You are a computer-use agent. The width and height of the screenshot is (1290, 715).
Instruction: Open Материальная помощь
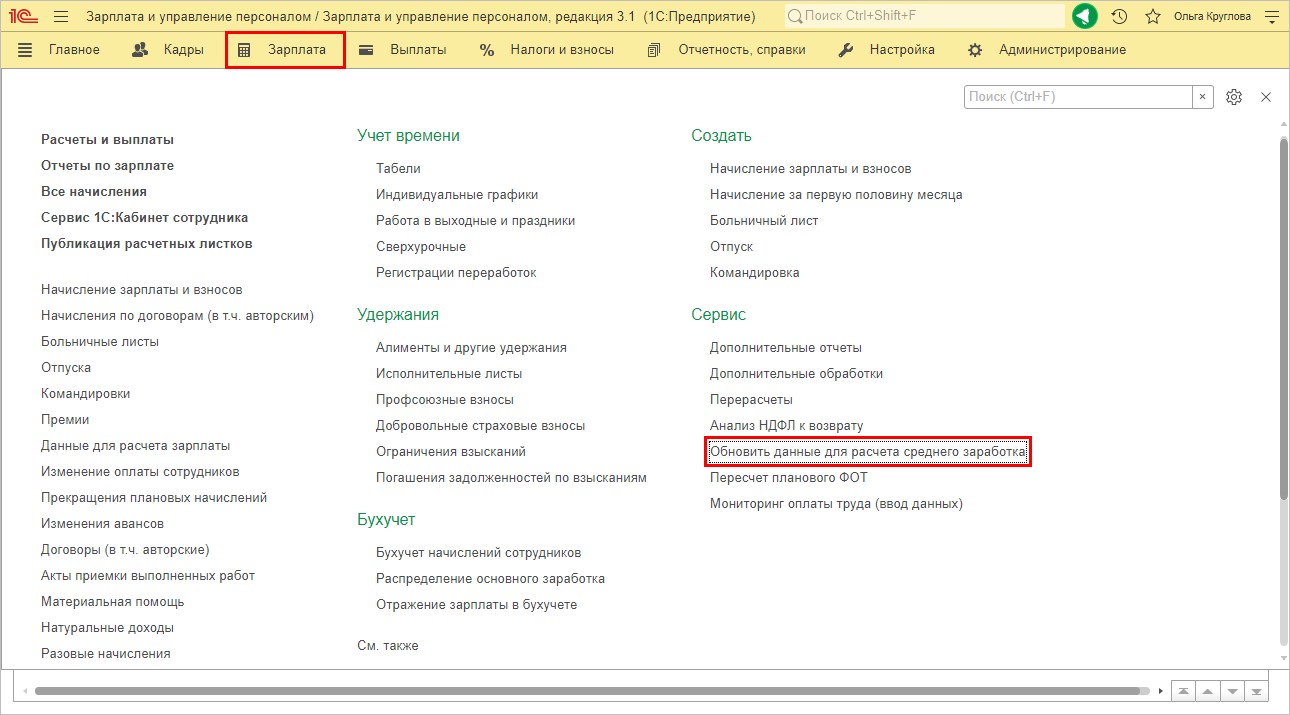(112, 602)
